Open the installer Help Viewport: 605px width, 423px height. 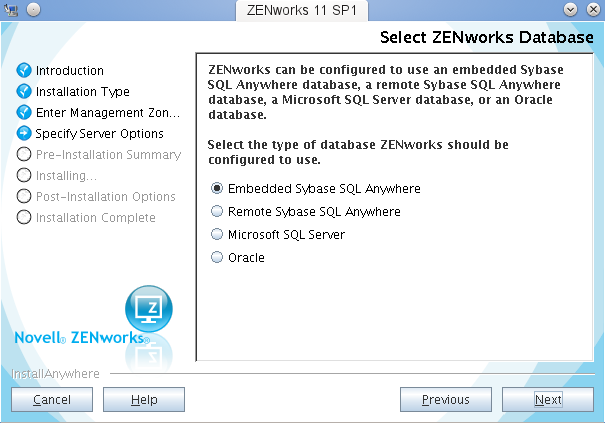(x=145, y=400)
